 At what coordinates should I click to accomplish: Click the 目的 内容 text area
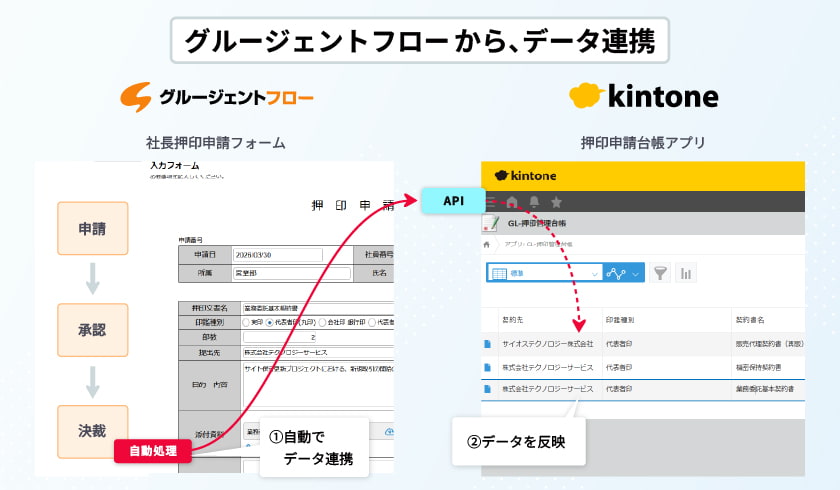[x=318, y=386]
